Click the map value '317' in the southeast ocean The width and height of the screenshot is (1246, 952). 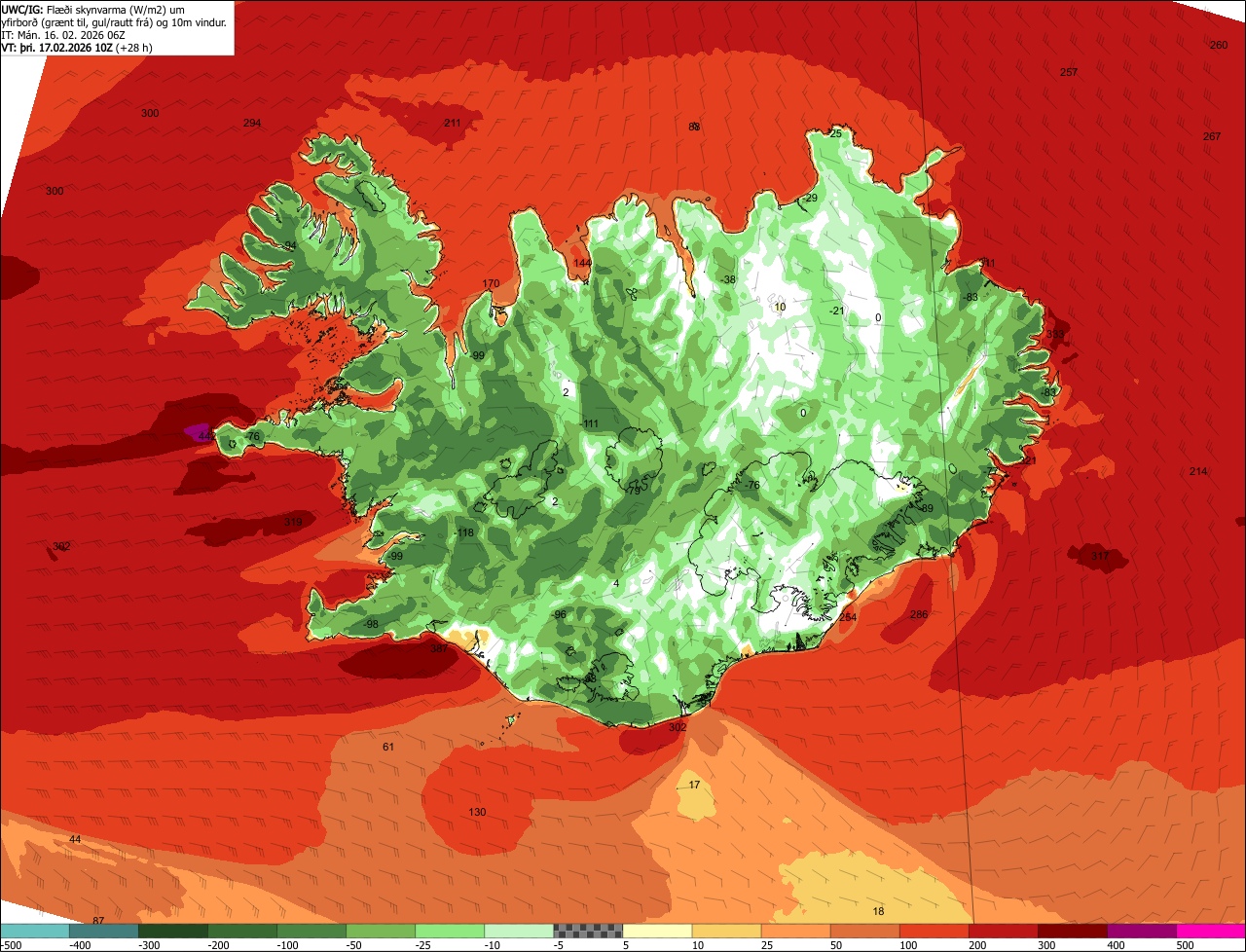pos(1100,556)
